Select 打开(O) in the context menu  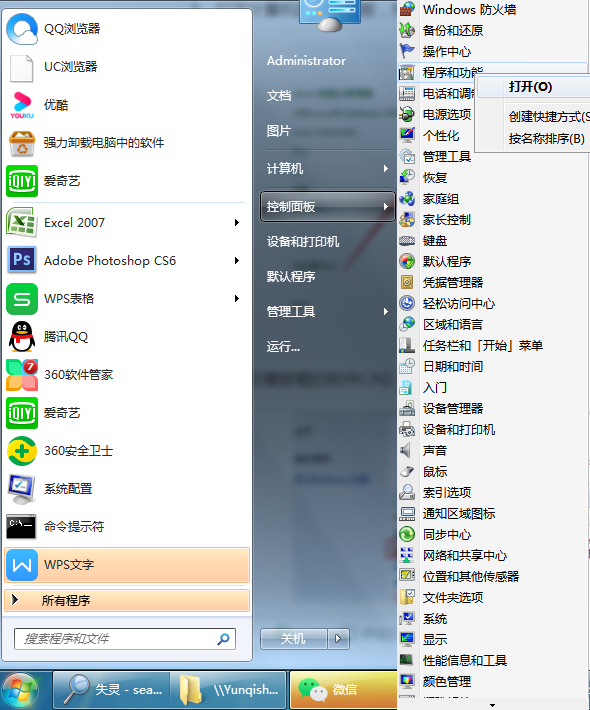point(534,86)
